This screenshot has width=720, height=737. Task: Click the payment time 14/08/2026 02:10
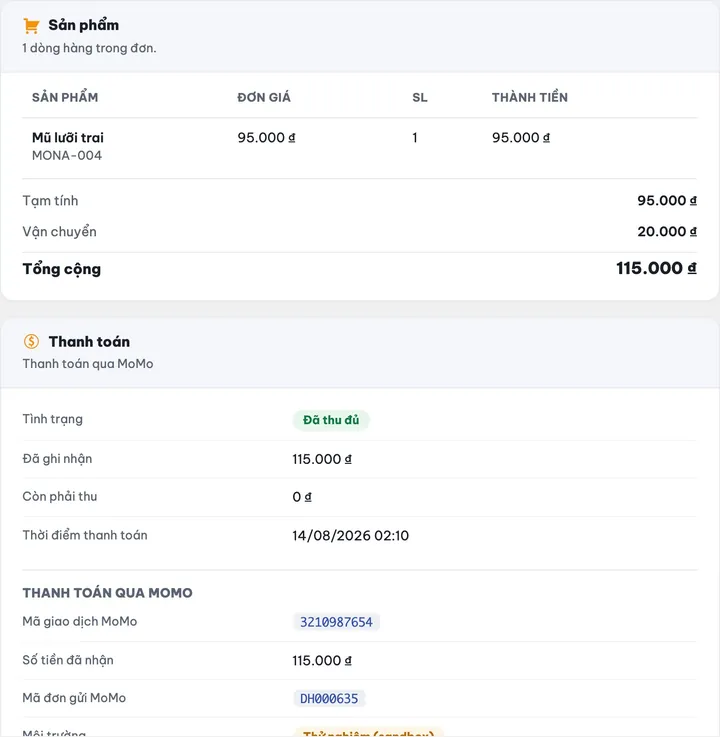pos(351,535)
